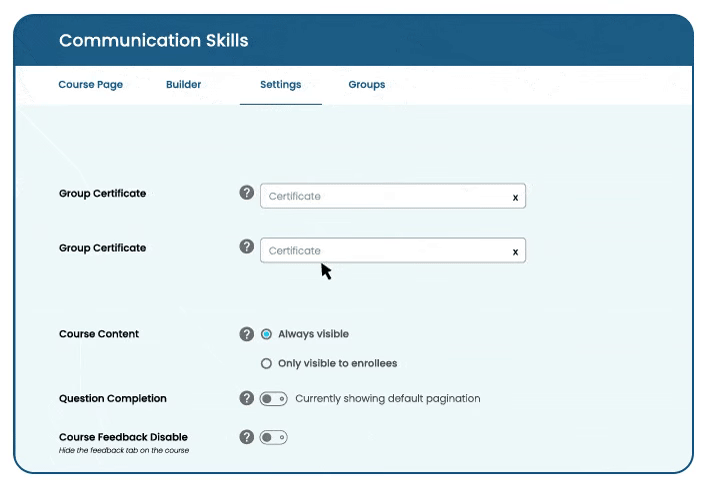Select the Always visible radio option

(266, 334)
